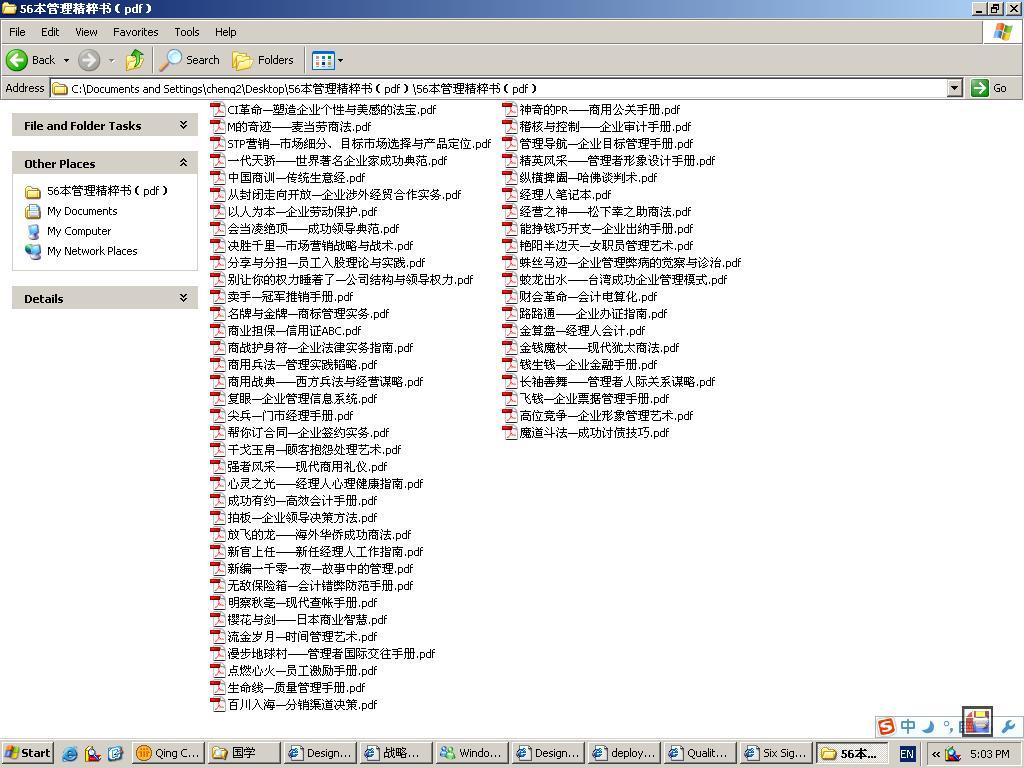This screenshot has width=1024, height=768.
Task: Open the Favorites menu
Action: tap(136, 32)
